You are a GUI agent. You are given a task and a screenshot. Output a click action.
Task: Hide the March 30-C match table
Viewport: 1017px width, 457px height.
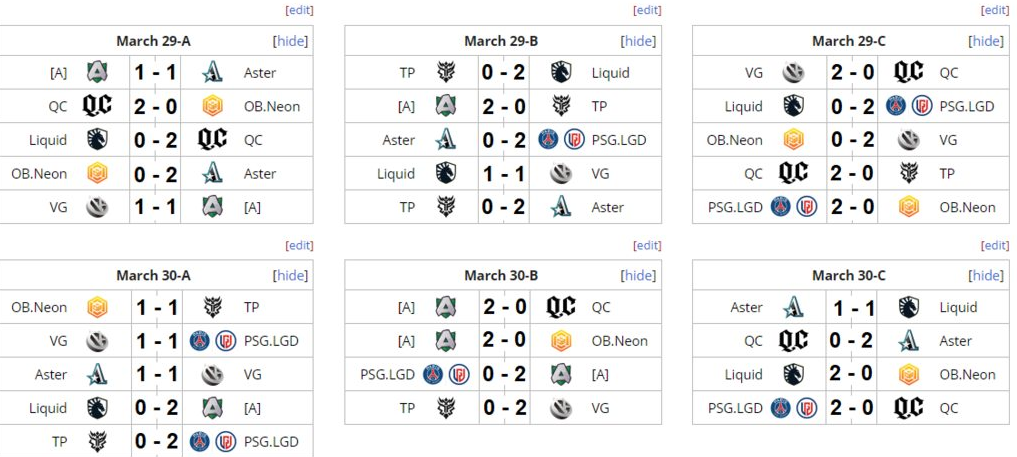pyautogui.click(x=986, y=275)
